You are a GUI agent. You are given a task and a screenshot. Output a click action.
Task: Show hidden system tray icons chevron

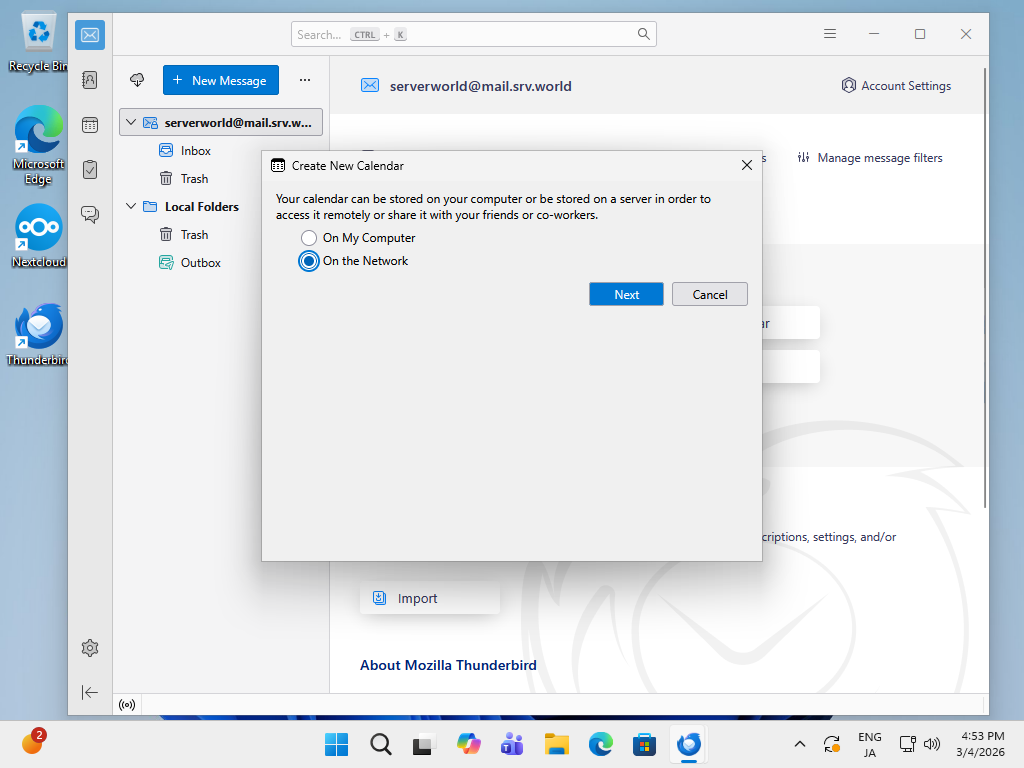tap(799, 744)
